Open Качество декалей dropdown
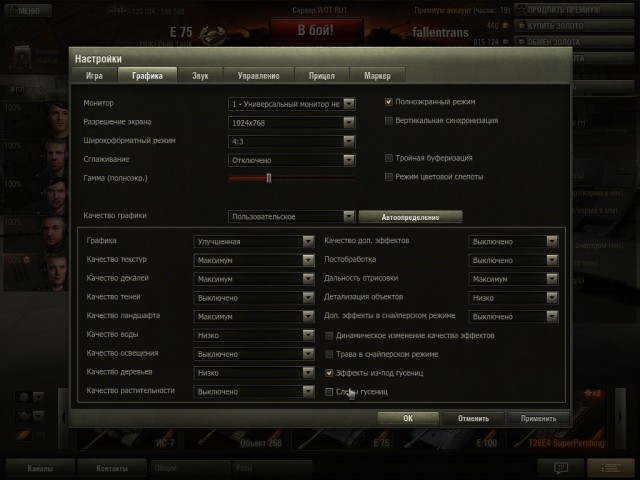Image resolution: width=640 pixels, height=480 pixels. click(x=254, y=279)
